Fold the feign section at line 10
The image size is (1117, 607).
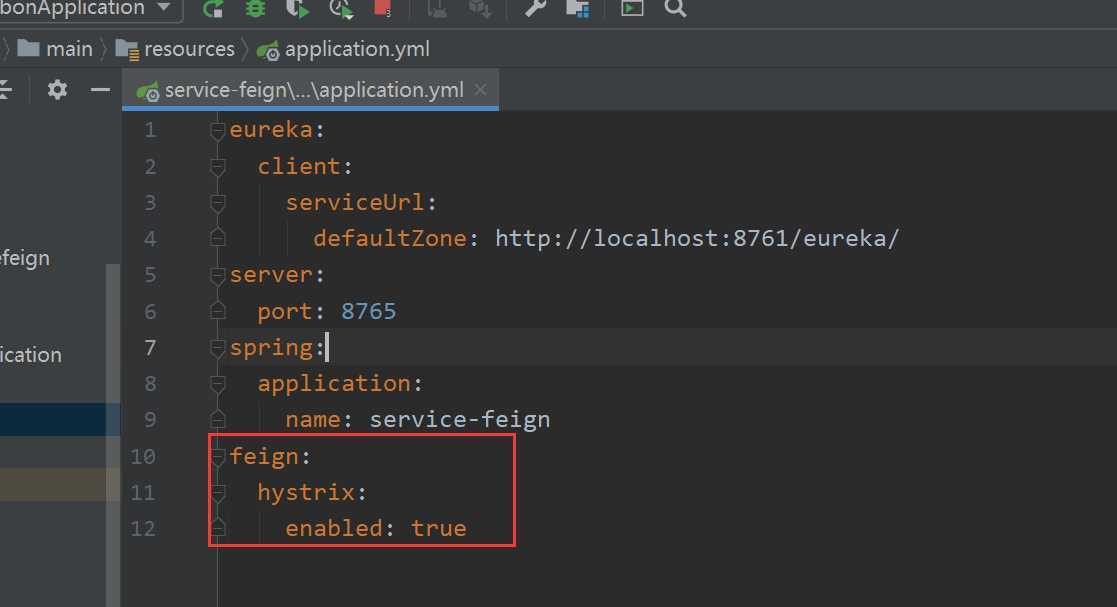(218, 457)
